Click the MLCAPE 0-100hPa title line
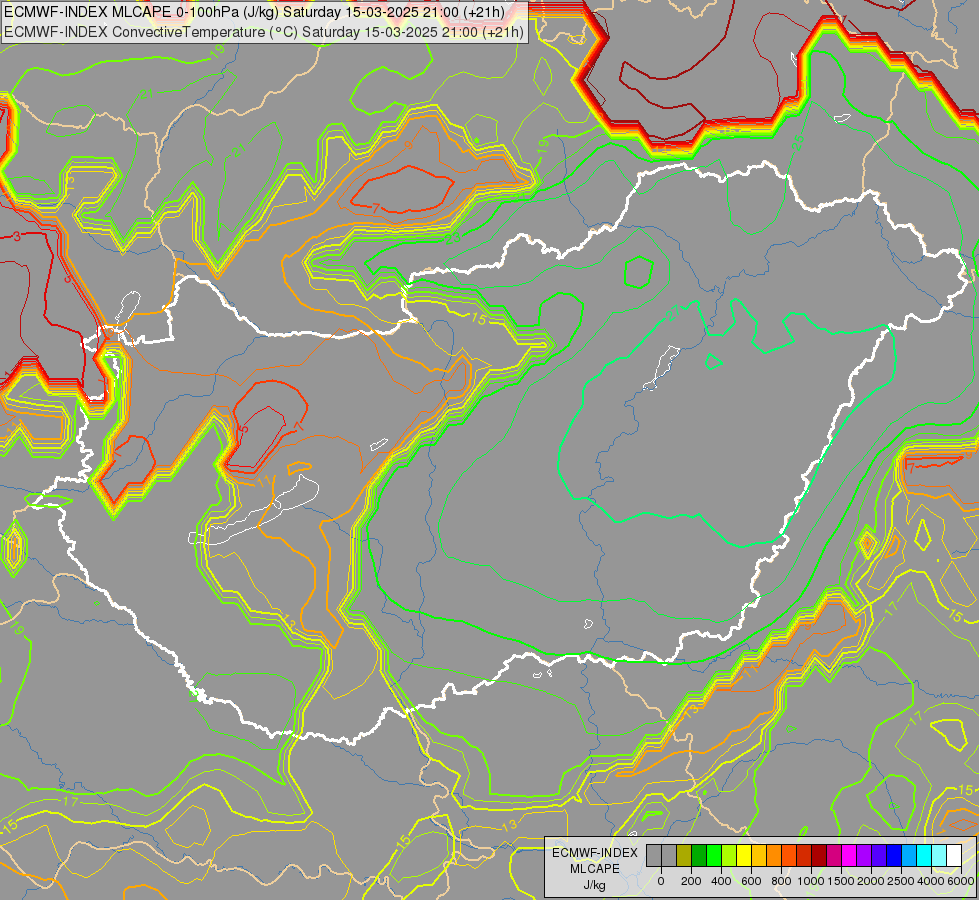This screenshot has height=900, width=979. [254, 12]
